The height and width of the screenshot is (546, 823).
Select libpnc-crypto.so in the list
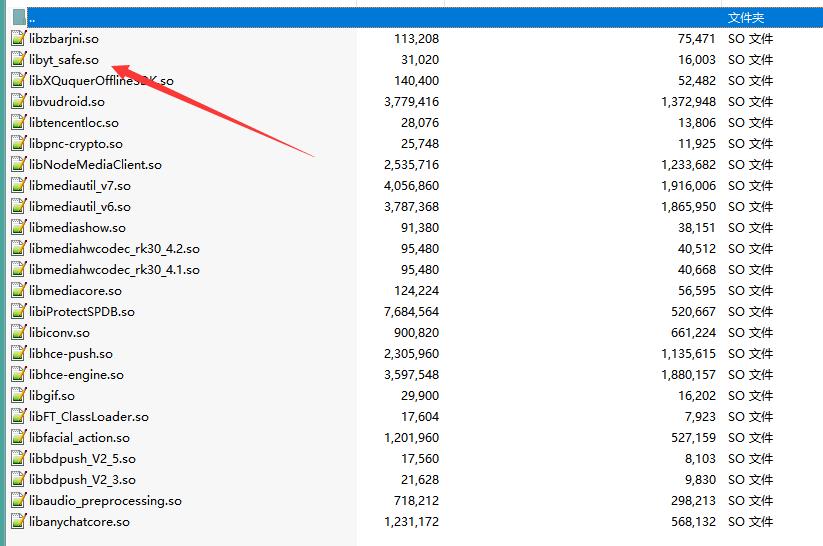pyautogui.click(x=76, y=144)
